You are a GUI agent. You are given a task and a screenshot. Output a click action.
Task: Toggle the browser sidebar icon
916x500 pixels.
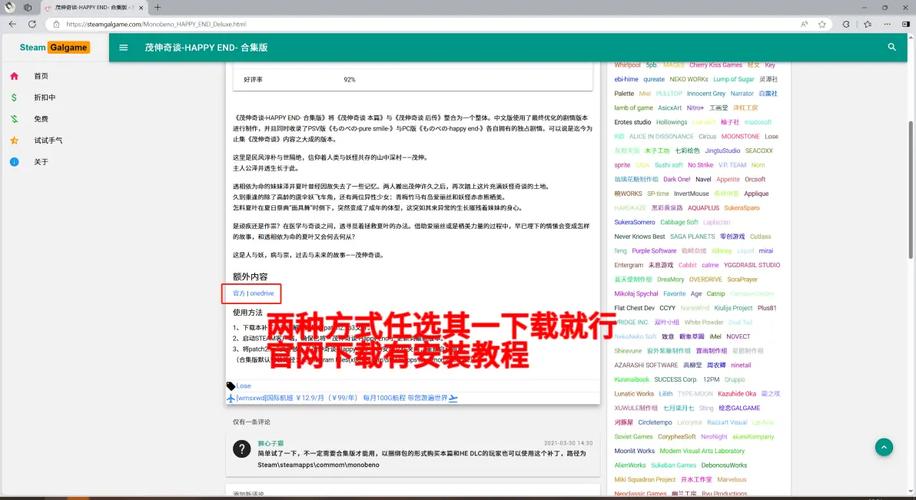(906, 24)
